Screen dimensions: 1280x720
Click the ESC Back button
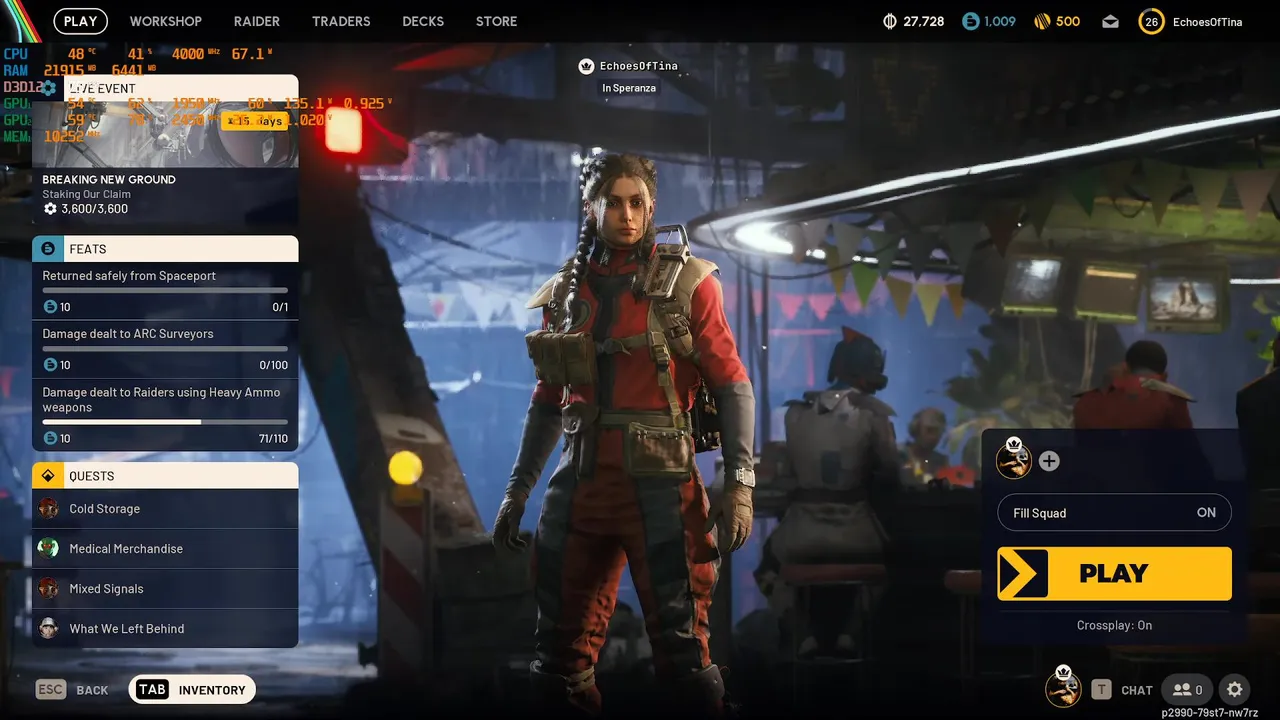click(72, 690)
